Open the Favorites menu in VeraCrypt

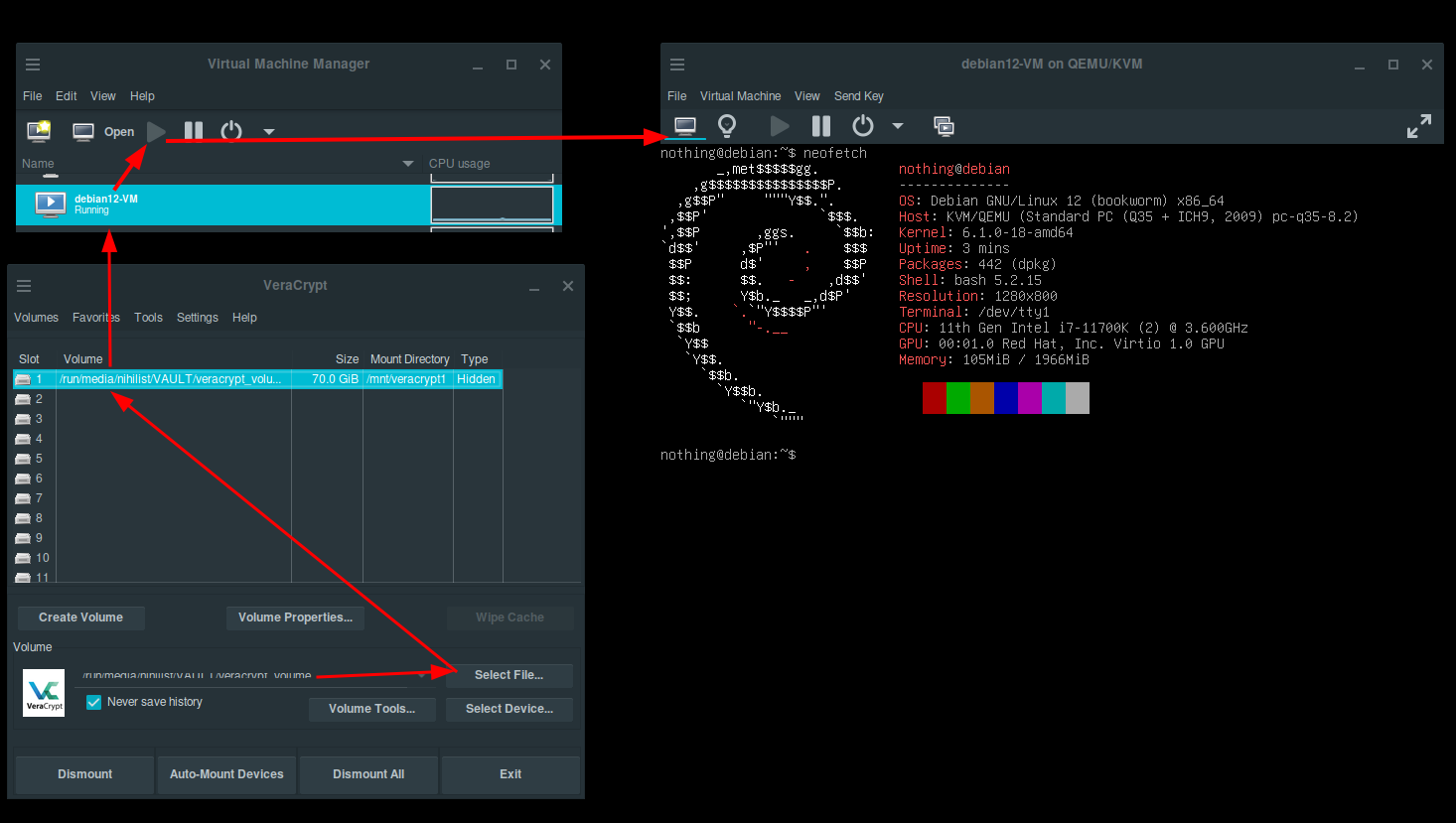click(96, 318)
